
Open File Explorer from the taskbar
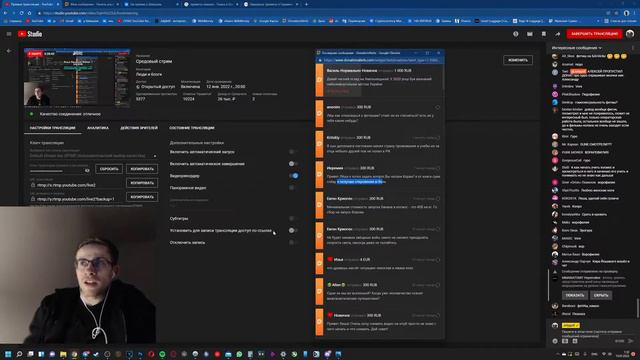pos(63,354)
